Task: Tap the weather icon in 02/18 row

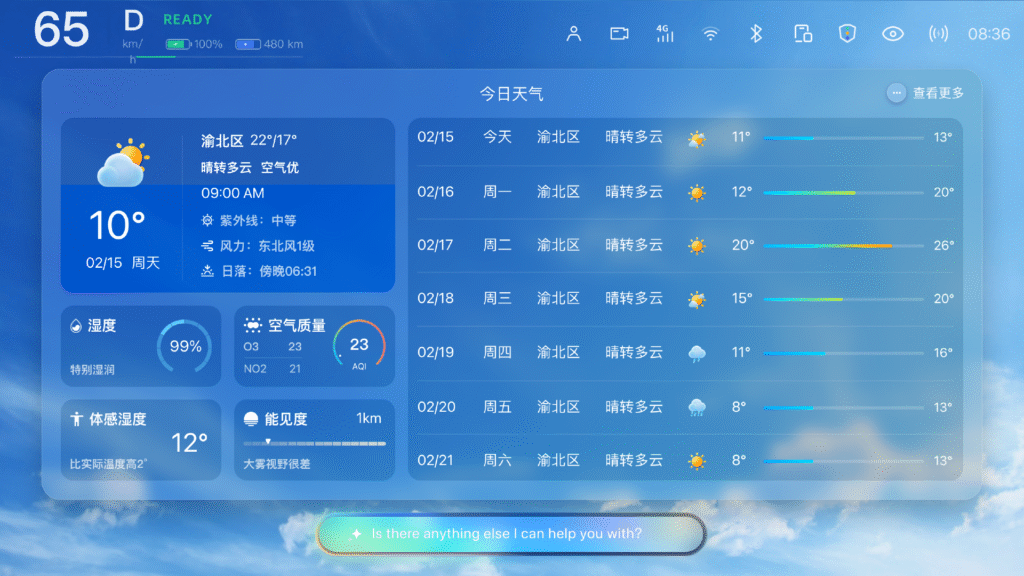Action: (697, 300)
